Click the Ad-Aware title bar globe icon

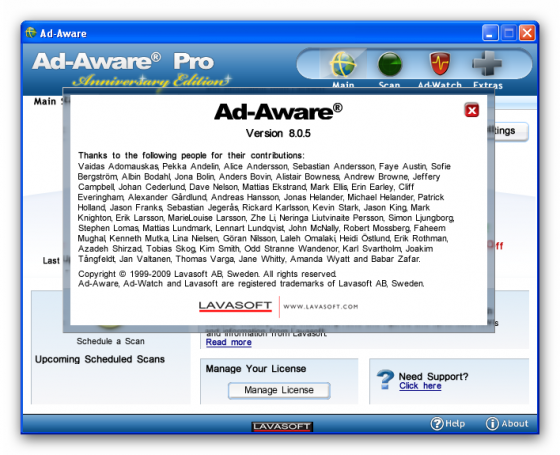31,33
